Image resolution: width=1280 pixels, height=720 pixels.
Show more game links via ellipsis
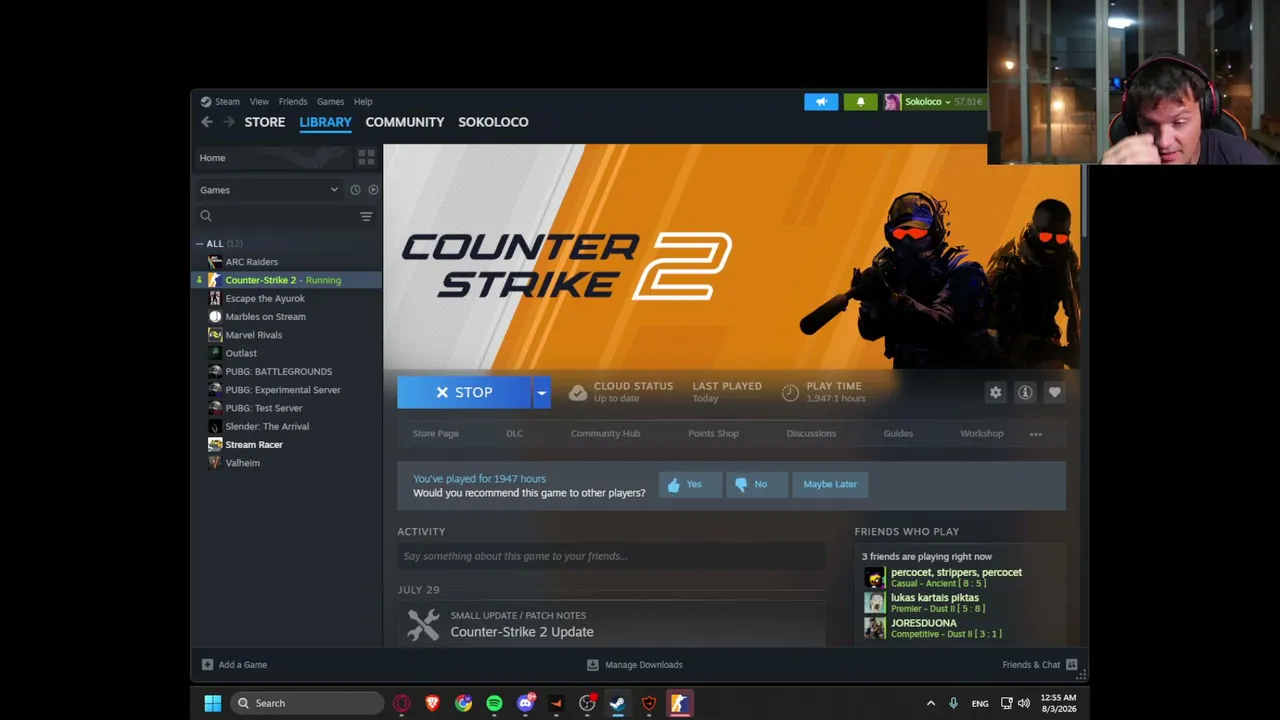[x=1036, y=434]
